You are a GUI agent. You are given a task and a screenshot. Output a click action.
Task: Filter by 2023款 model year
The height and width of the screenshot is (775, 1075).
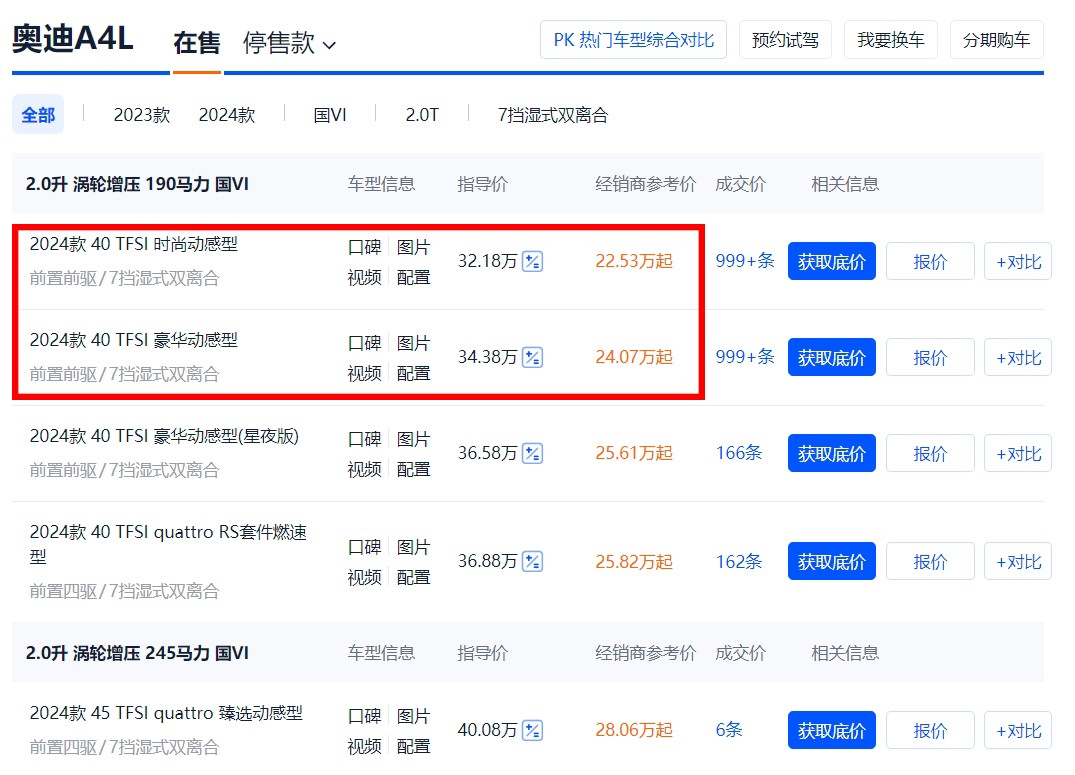142,115
